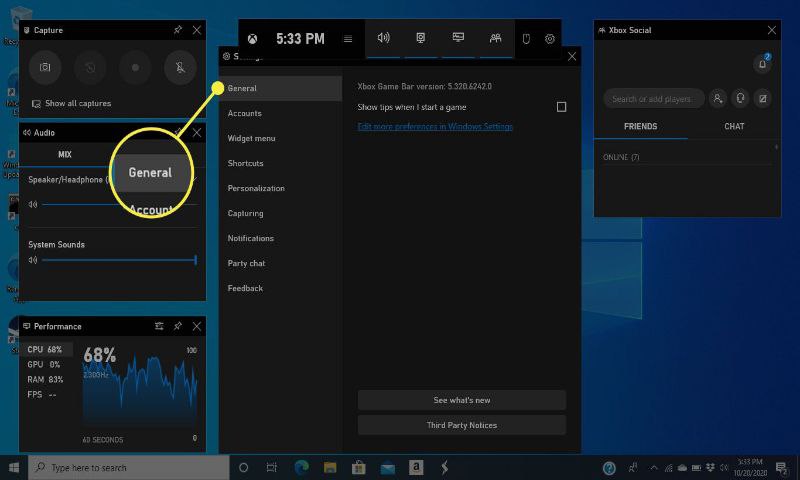Select RAM 83% metric
Image resolution: width=800 pixels, height=480 pixels.
46,380
